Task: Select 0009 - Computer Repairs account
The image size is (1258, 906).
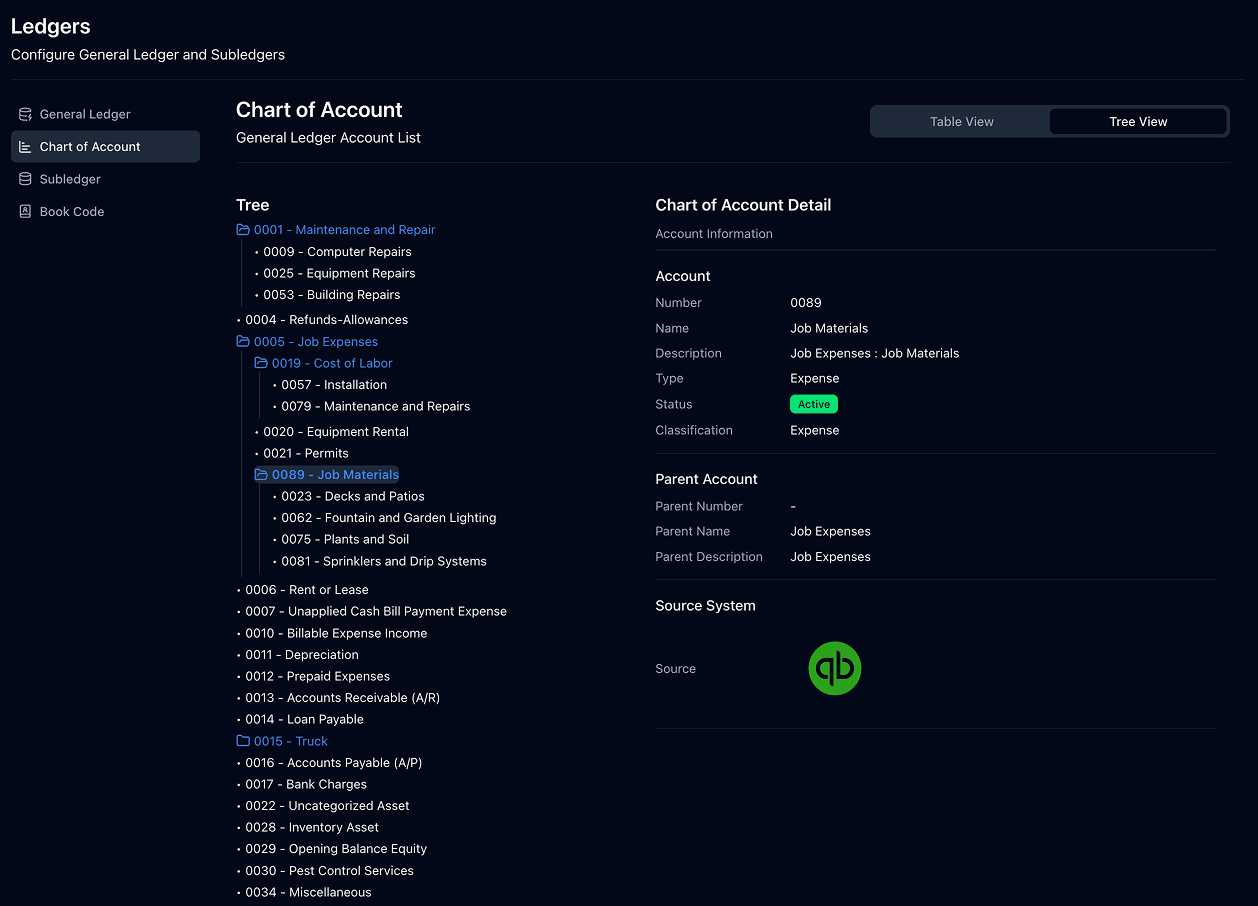Action: (337, 252)
